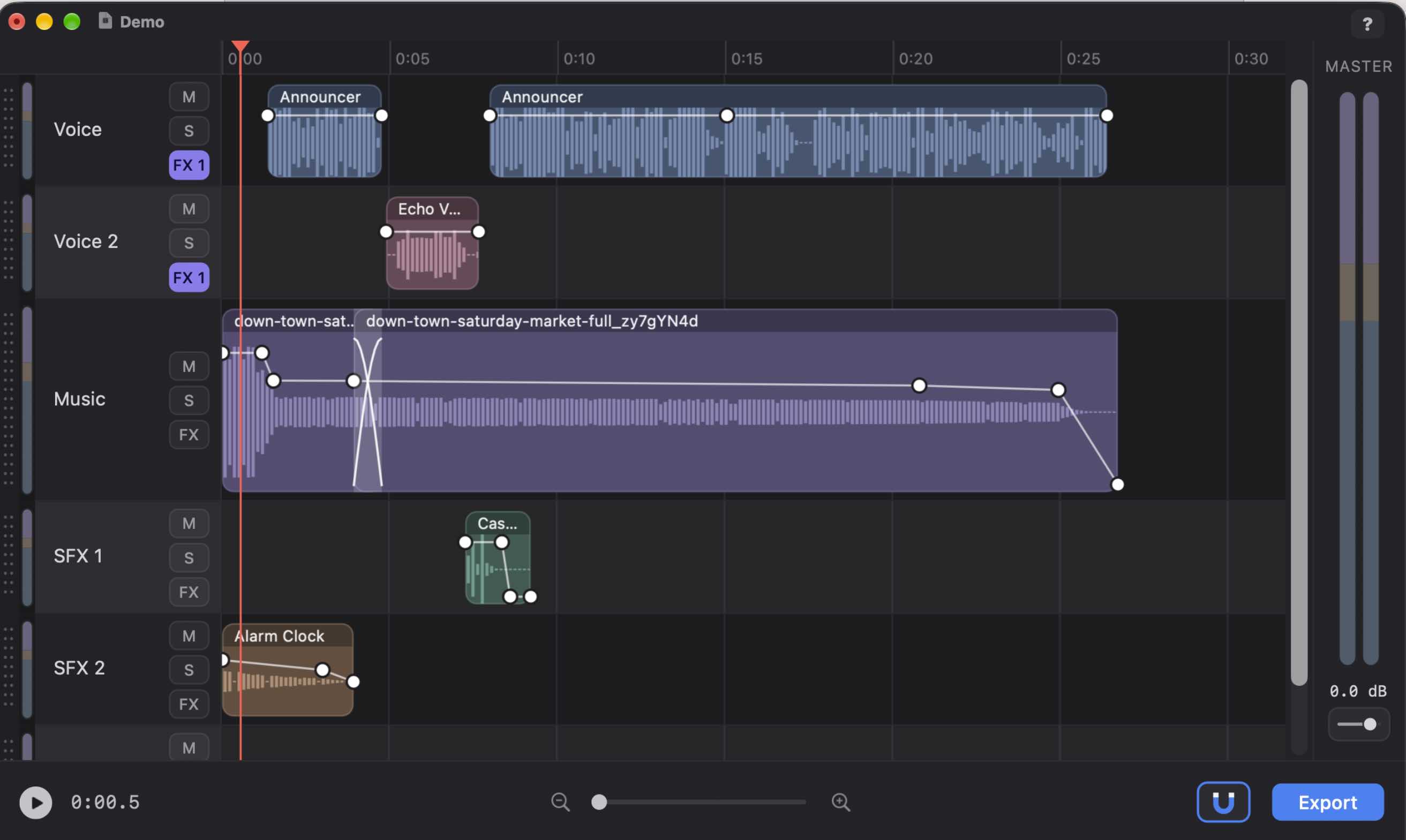Solo the Voice 2 track
This screenshot has width=1406, height=840.
point(189,243)
